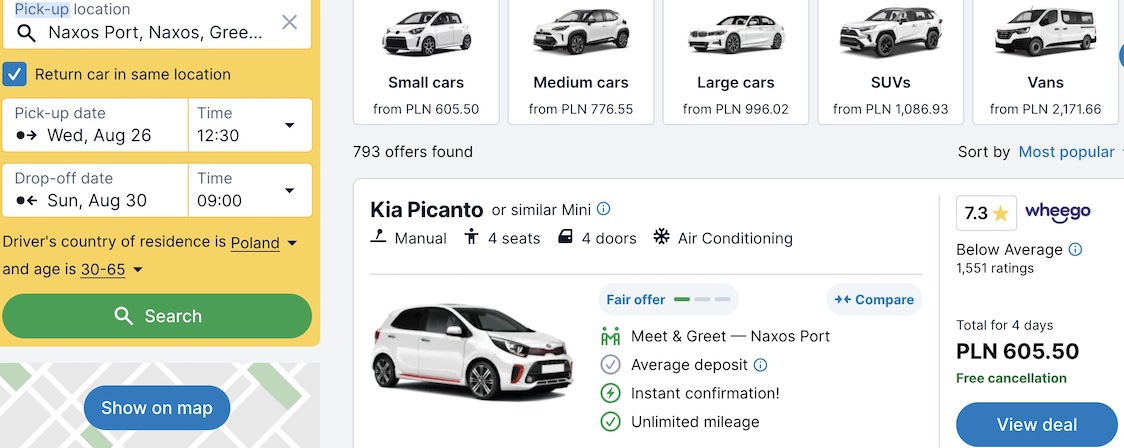
Task: Click the pick-up location search magnifier icon
Action: coord(27,32)
